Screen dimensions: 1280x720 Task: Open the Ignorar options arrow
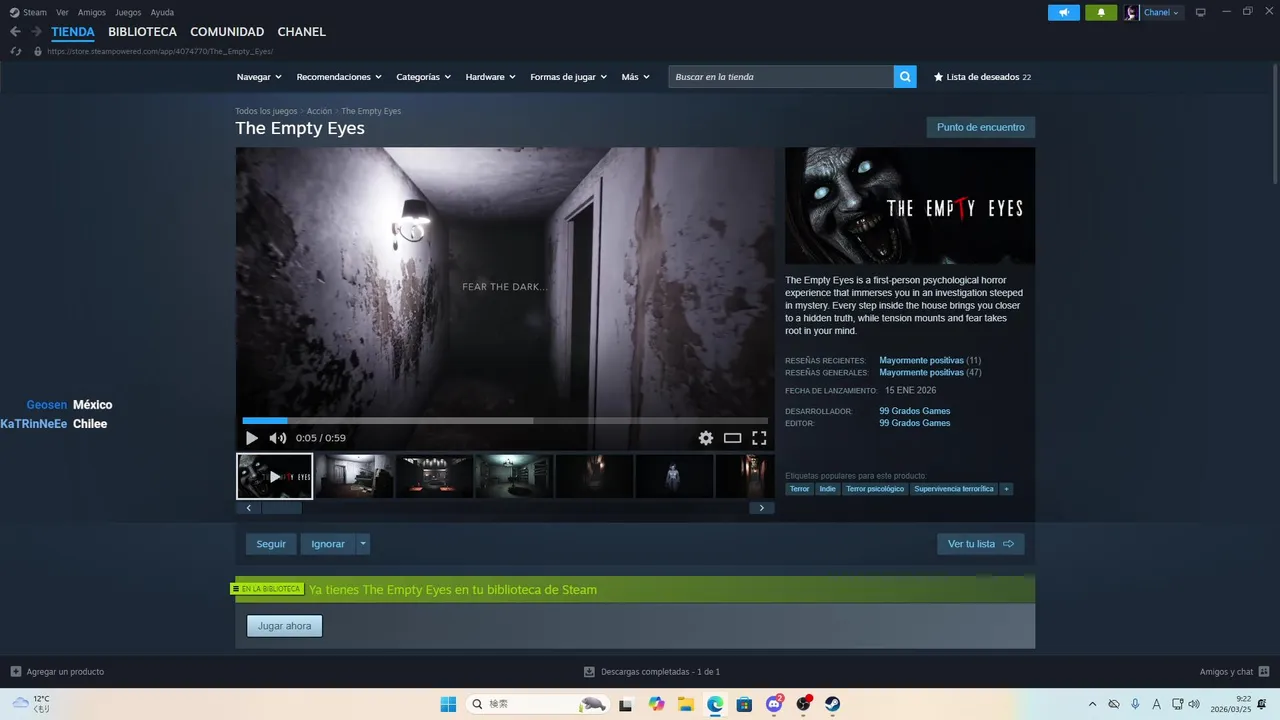click(x=363, y=544)
